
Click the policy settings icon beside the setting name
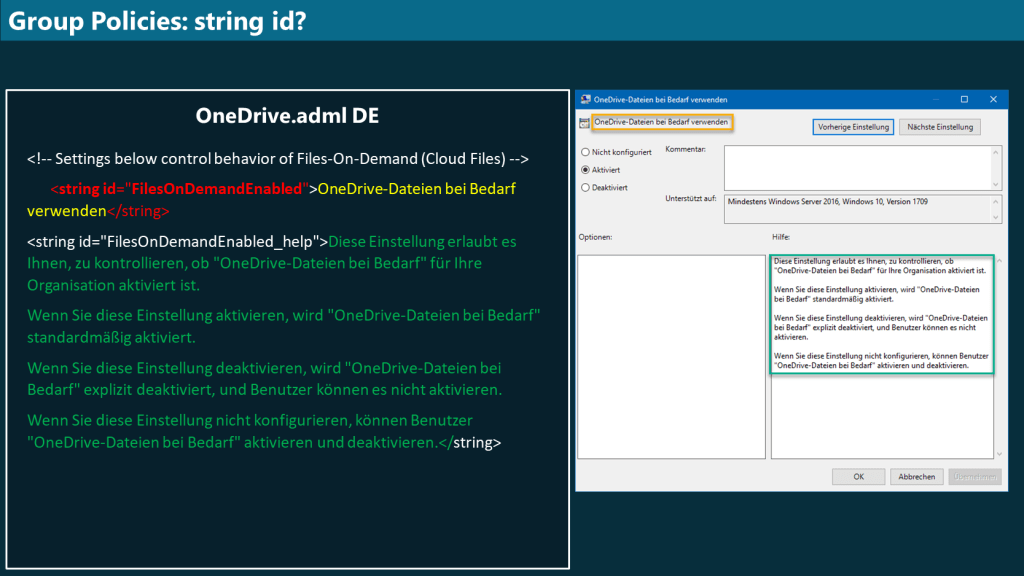tap(583, 121)
